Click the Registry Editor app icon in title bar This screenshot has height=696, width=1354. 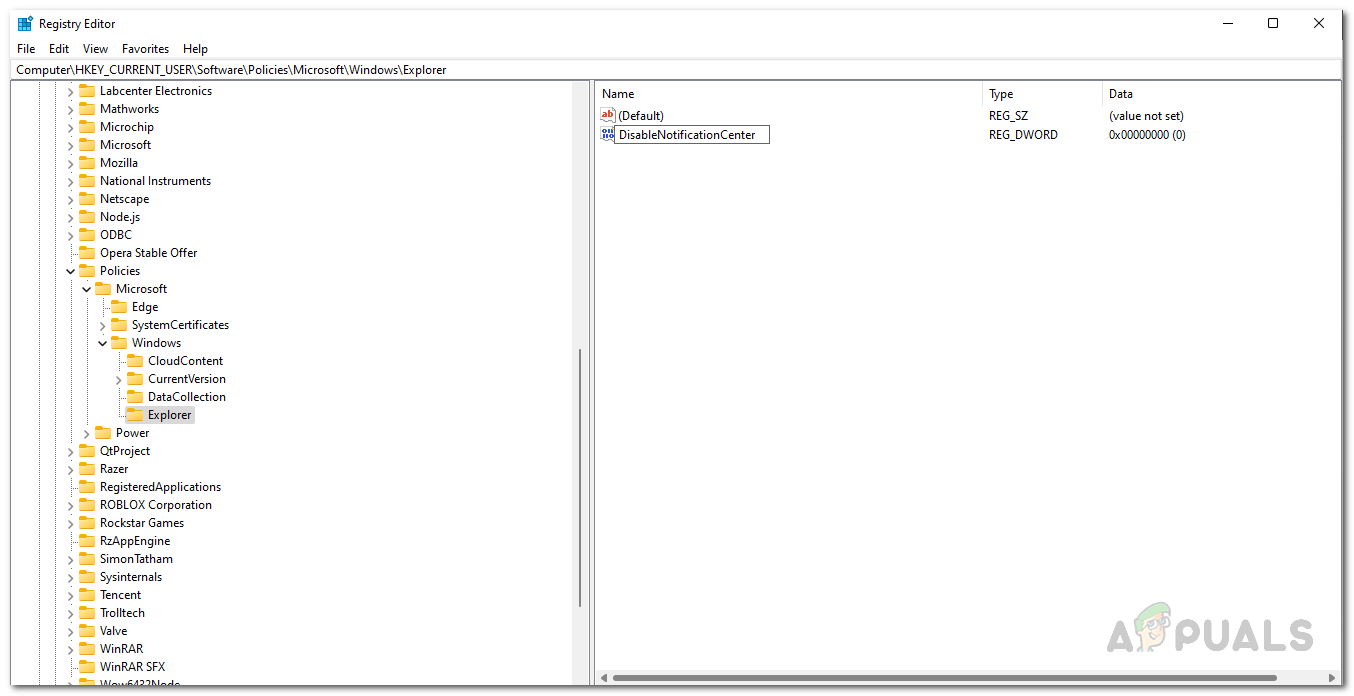[25, 24]
